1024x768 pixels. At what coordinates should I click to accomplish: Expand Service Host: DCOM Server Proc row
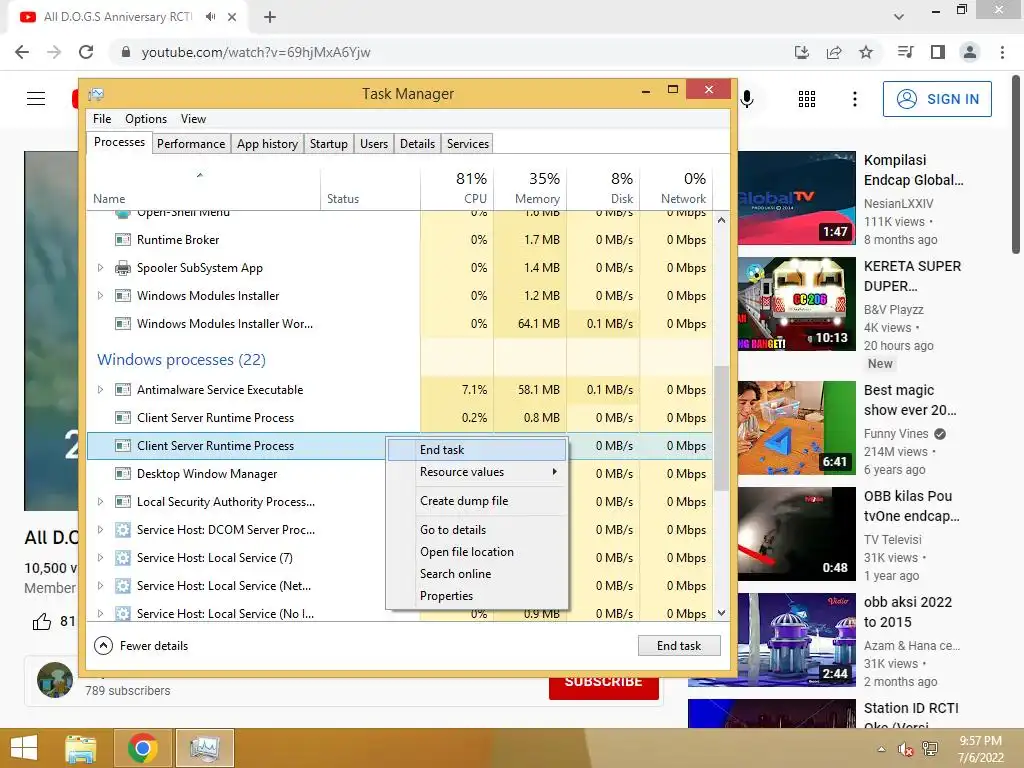(x=100, y=530)
